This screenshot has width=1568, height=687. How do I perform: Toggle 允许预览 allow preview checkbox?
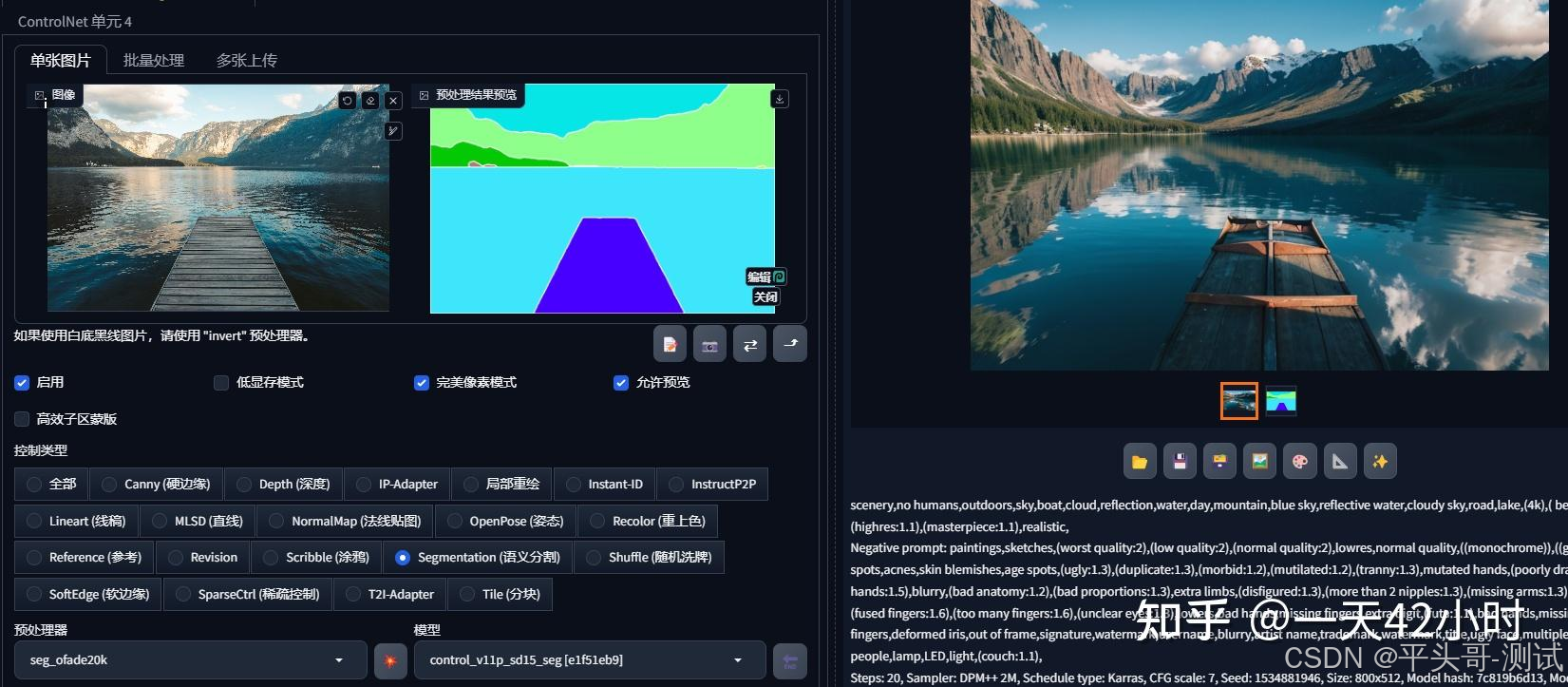pos(621,382)
